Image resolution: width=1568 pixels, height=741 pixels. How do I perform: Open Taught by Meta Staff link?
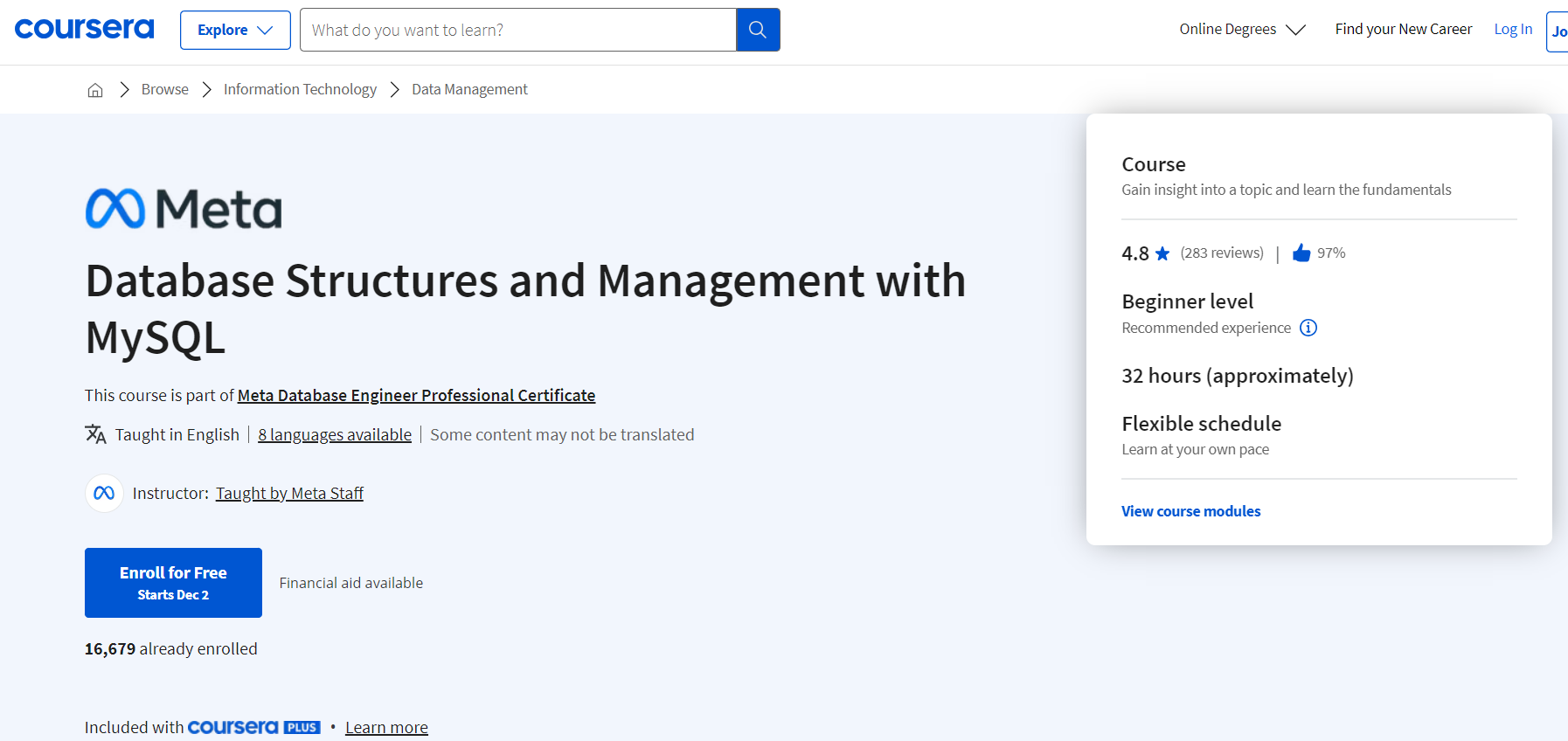[x=289, y=493]
